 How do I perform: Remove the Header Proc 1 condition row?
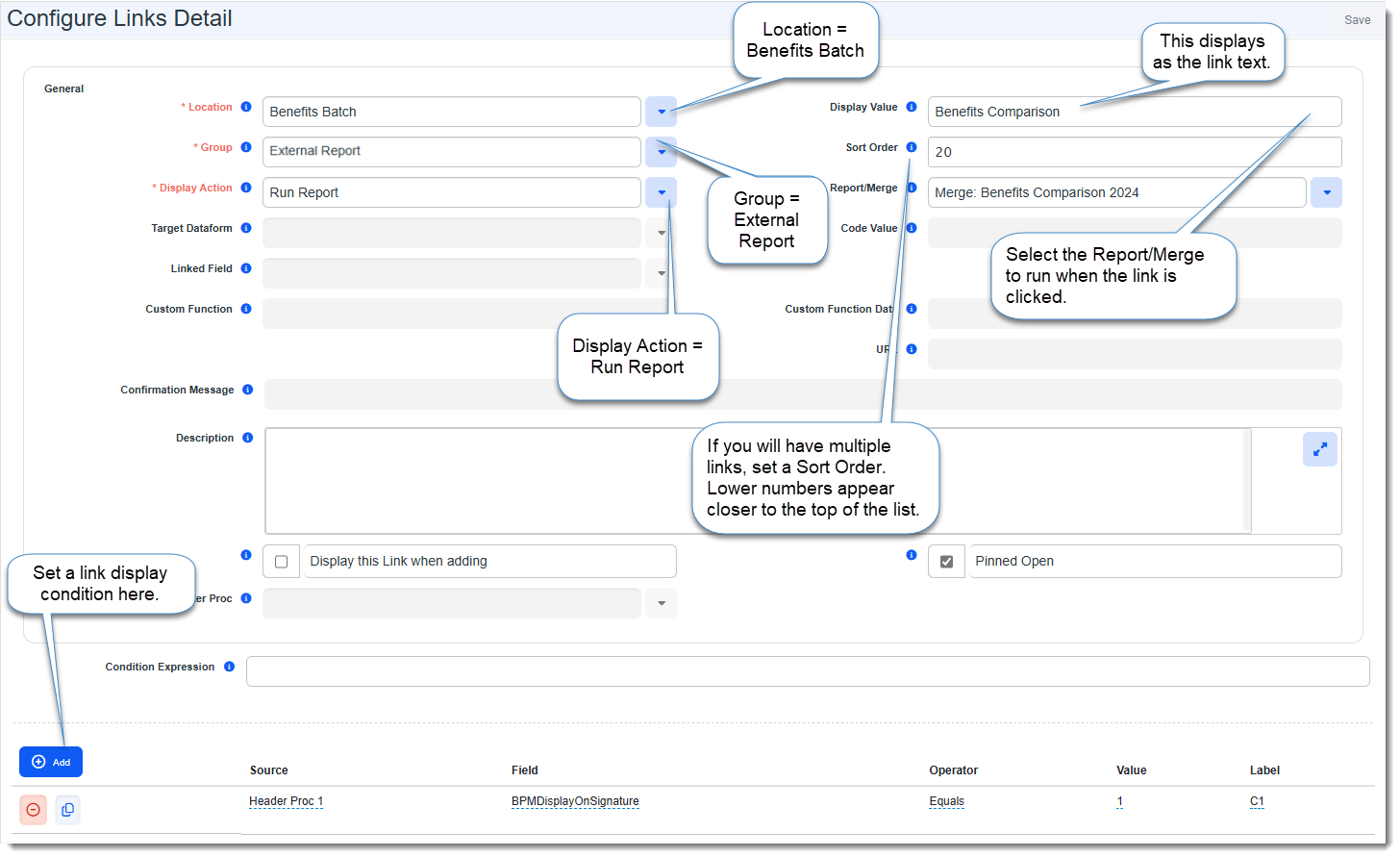pos(33,810)
